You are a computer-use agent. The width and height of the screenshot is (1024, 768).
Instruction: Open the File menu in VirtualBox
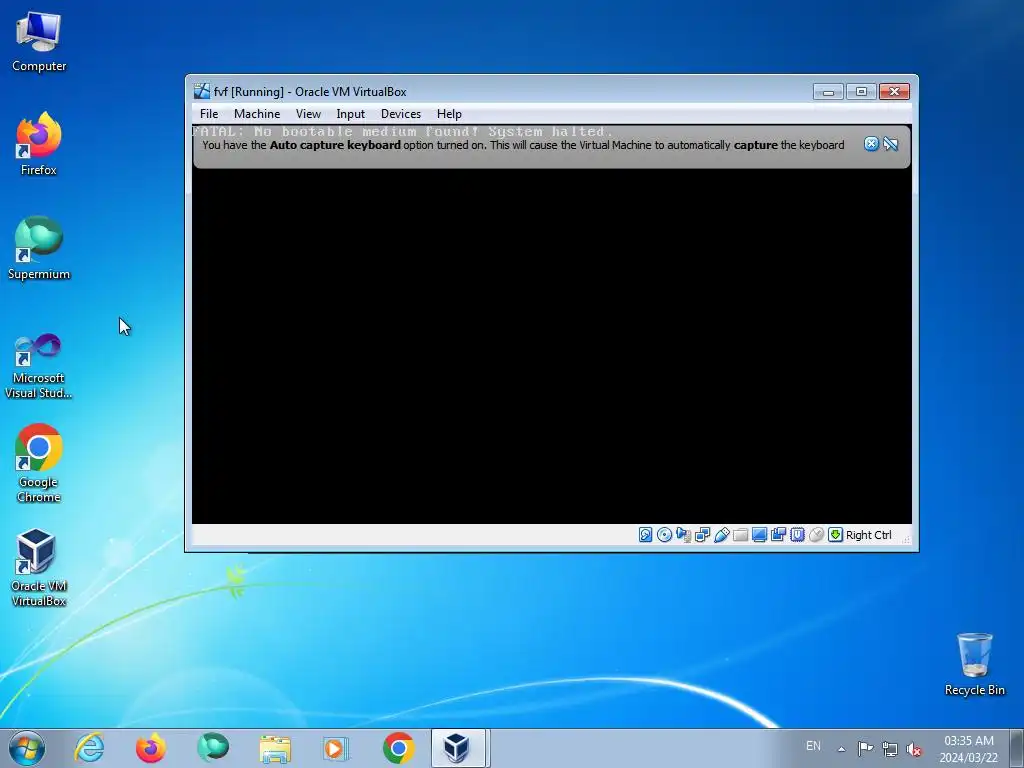[x=209, y=114]
